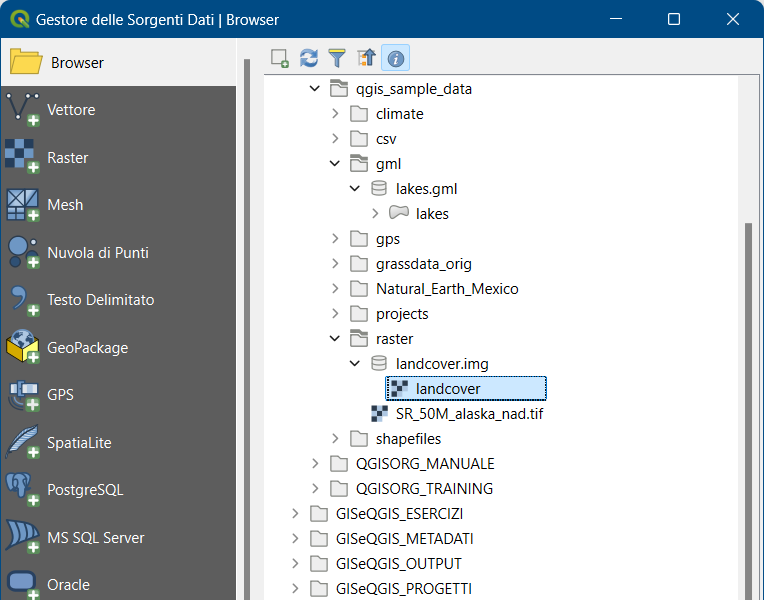Expand the GISeQGIS_OUTPUT folder
Screen dimensions: 764x600
[295, 563]
